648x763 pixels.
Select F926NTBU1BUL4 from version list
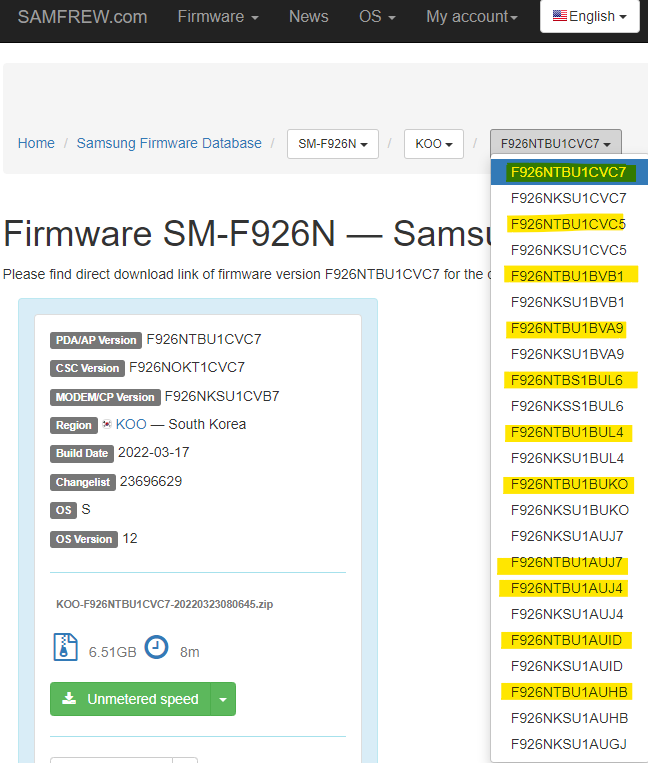(569, 432)
